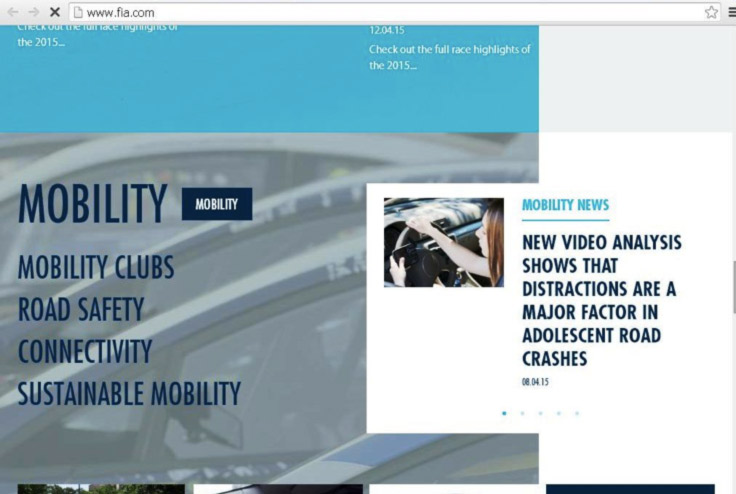
Task: Click the 12.04.15 date text
Action: [x=387, y=30]
